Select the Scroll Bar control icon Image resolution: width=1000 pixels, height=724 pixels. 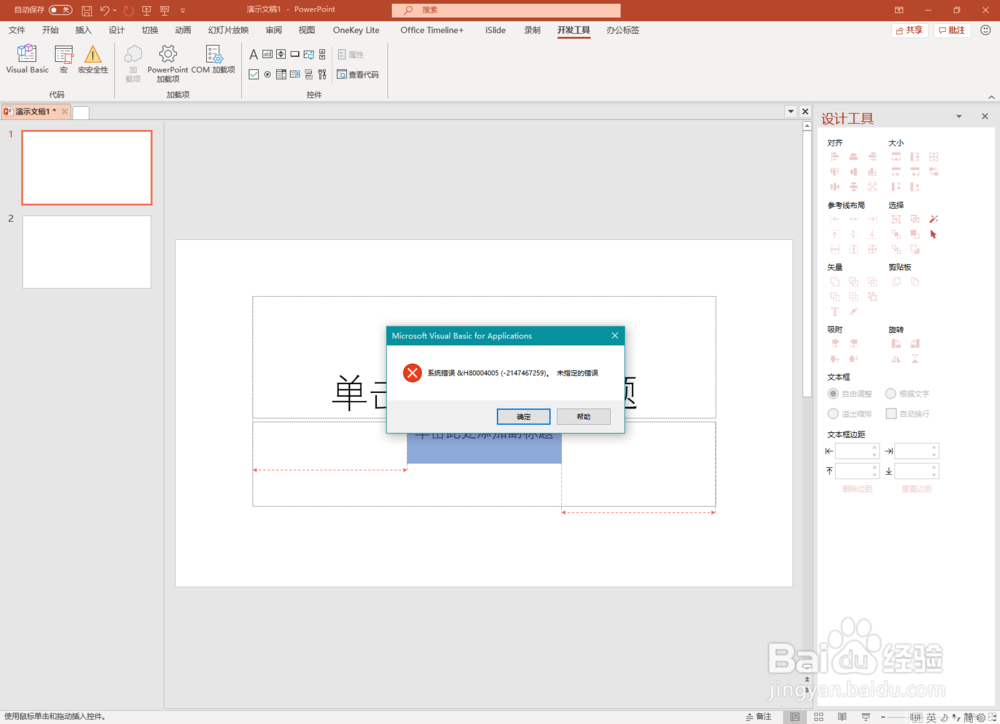point(322,54)
